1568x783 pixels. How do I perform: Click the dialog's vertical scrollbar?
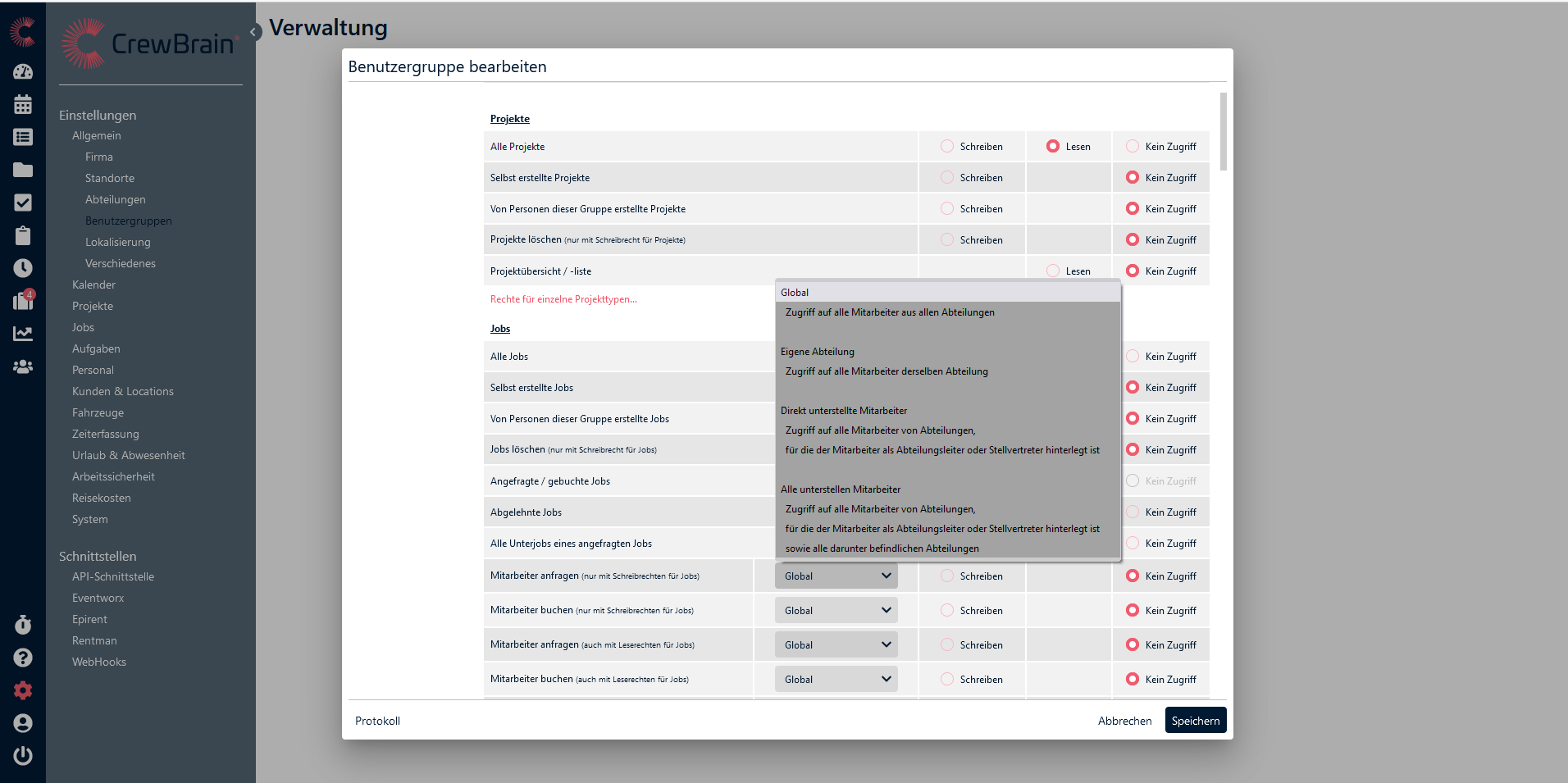tap(1223, 131)
